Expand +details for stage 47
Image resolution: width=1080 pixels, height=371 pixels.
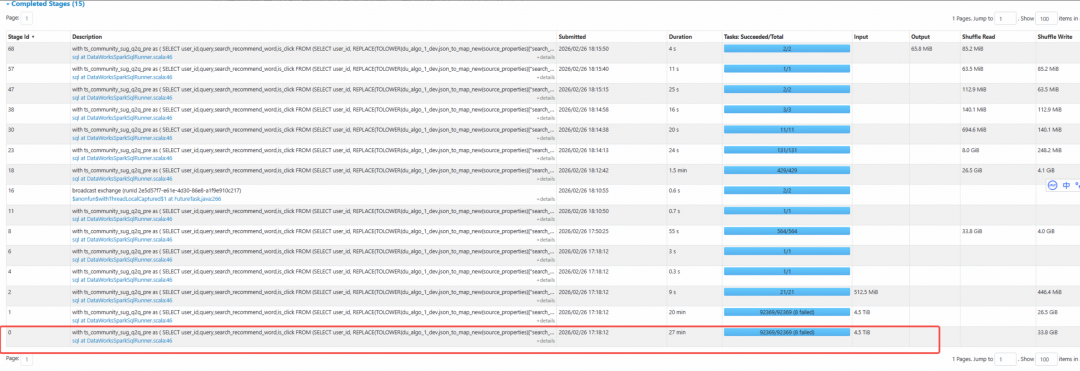[x=546, y=98]
